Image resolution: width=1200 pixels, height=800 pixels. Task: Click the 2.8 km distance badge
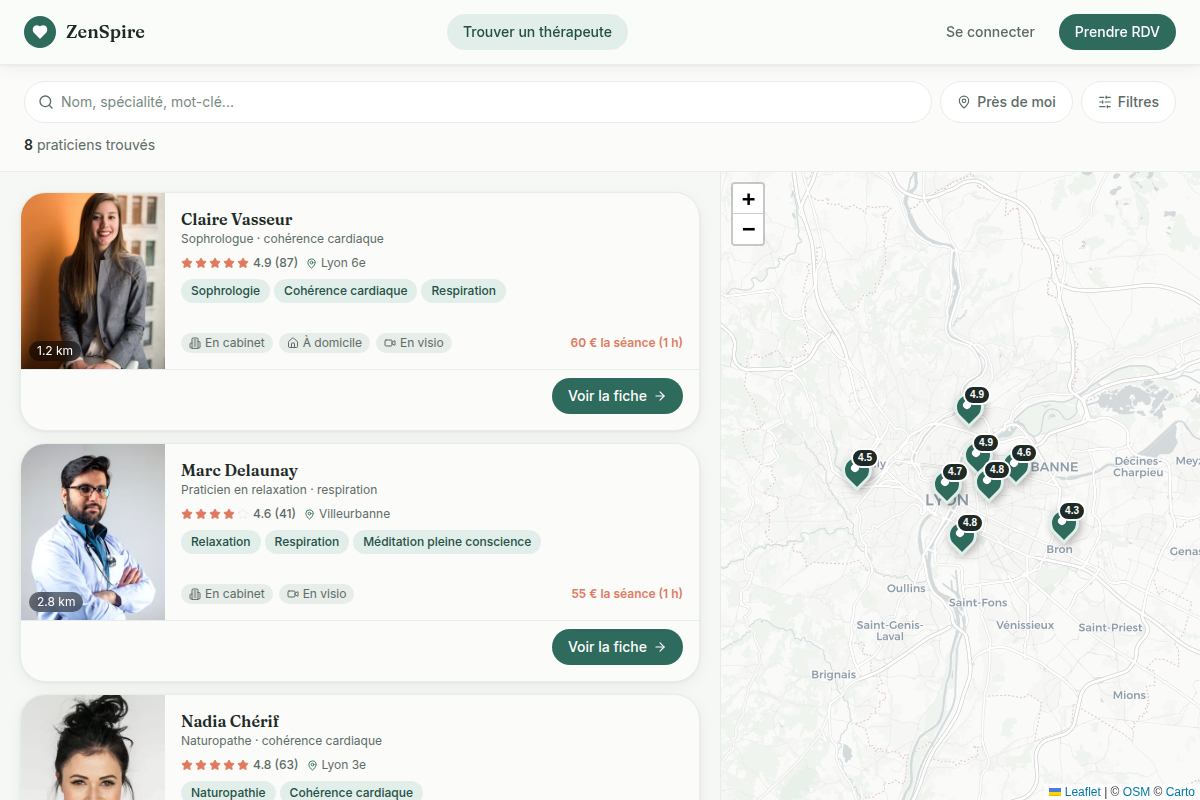[56, 602]
